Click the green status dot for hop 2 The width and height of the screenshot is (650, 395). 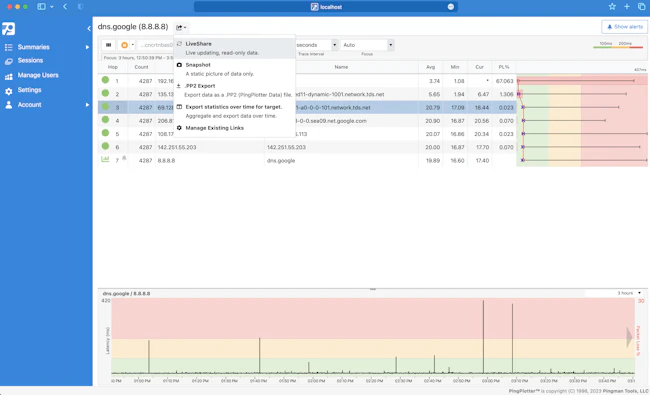click(x=105, y=93)
